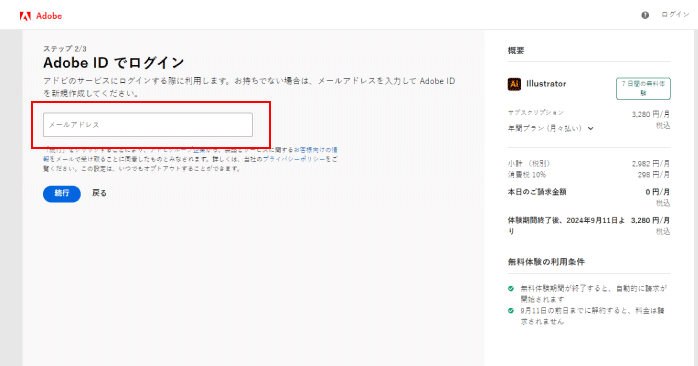This screenshot has height=366, width=698.
Task: Click the 戻る link
Action: click(x=99, y=193)
